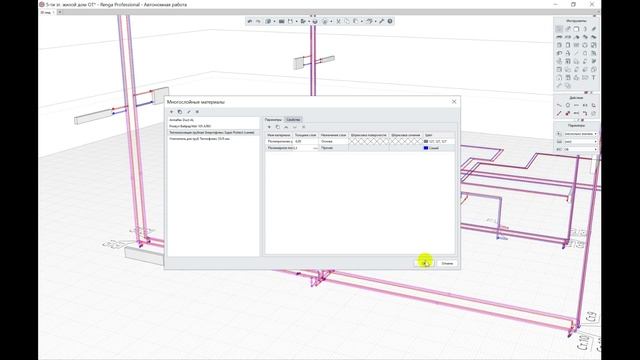
Task: Switch to the Свойства tab
Action: pos(293,120)
